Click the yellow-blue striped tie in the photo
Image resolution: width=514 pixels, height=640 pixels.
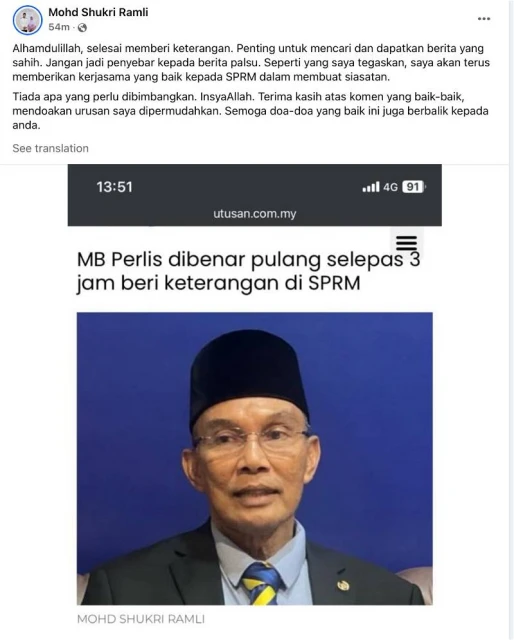[x=263, y=584]
